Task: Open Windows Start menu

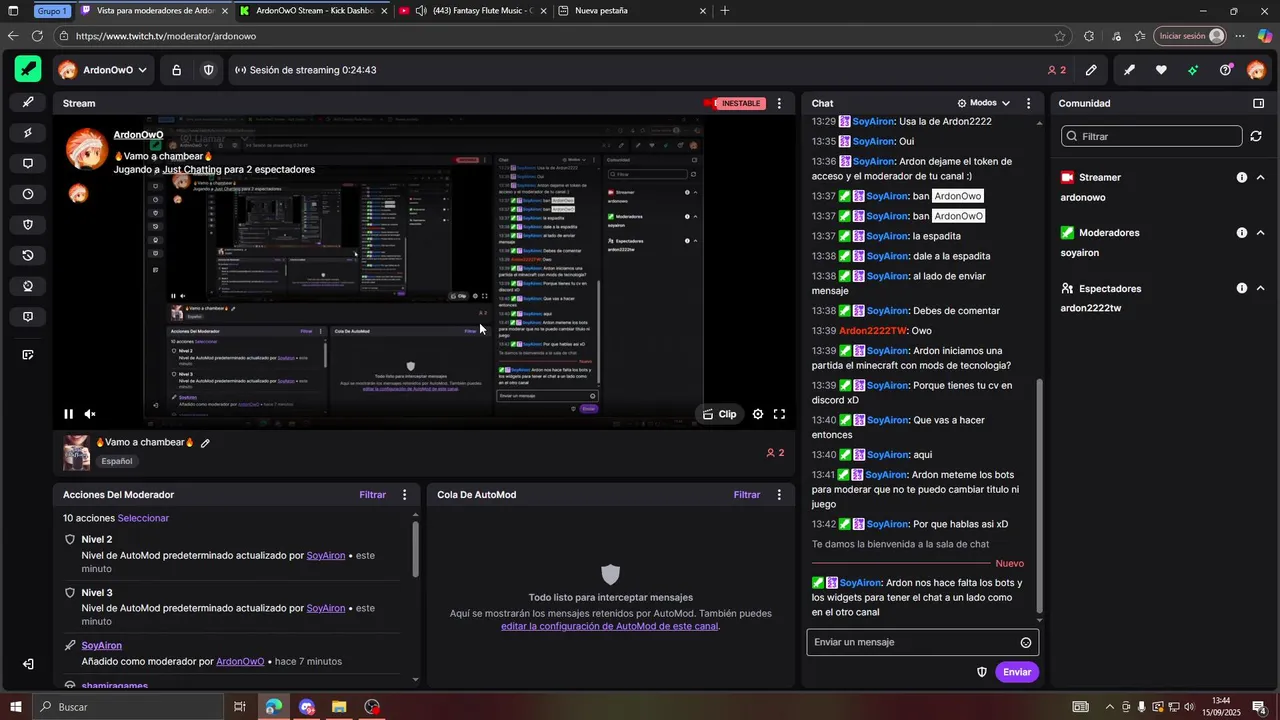Action: 15,707
